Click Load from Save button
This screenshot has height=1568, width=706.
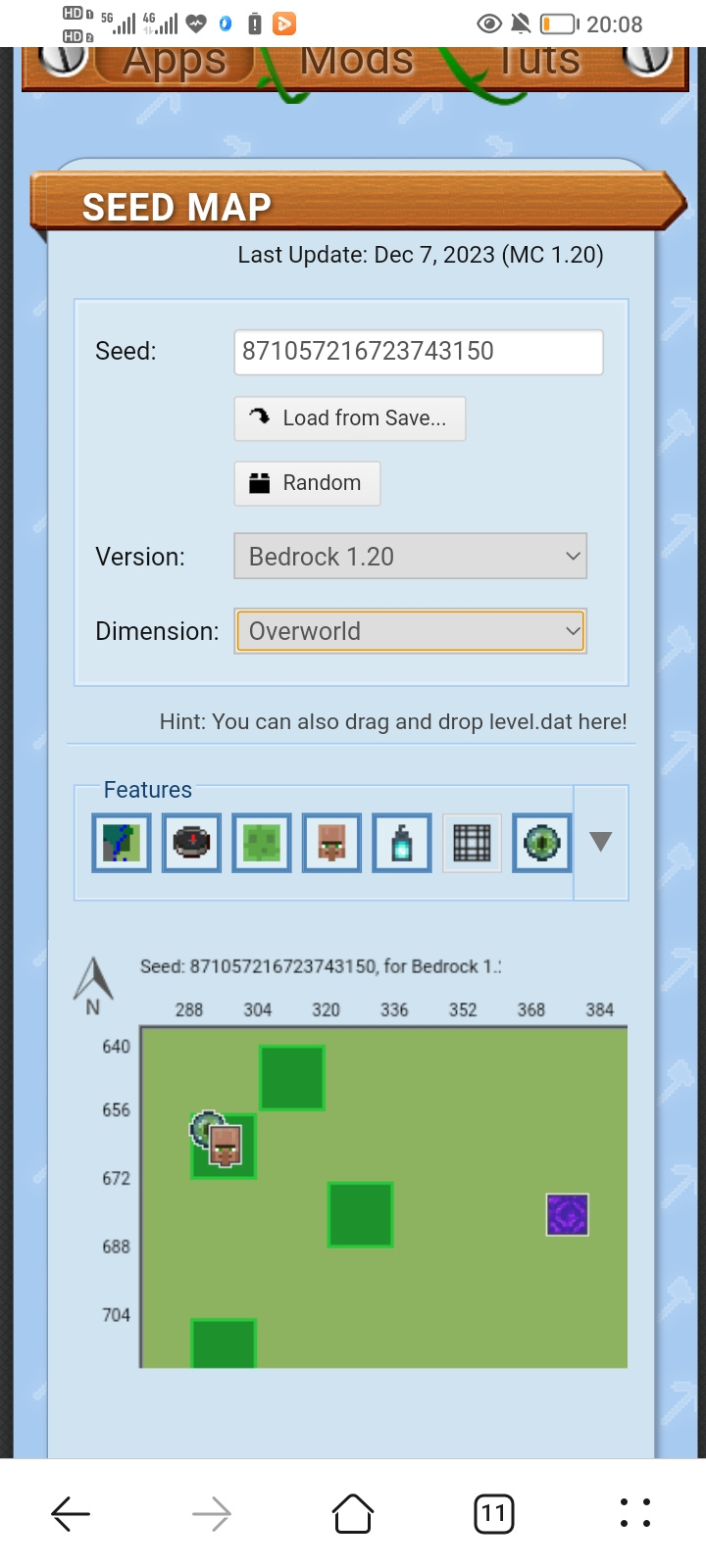(x=350, y=418)
